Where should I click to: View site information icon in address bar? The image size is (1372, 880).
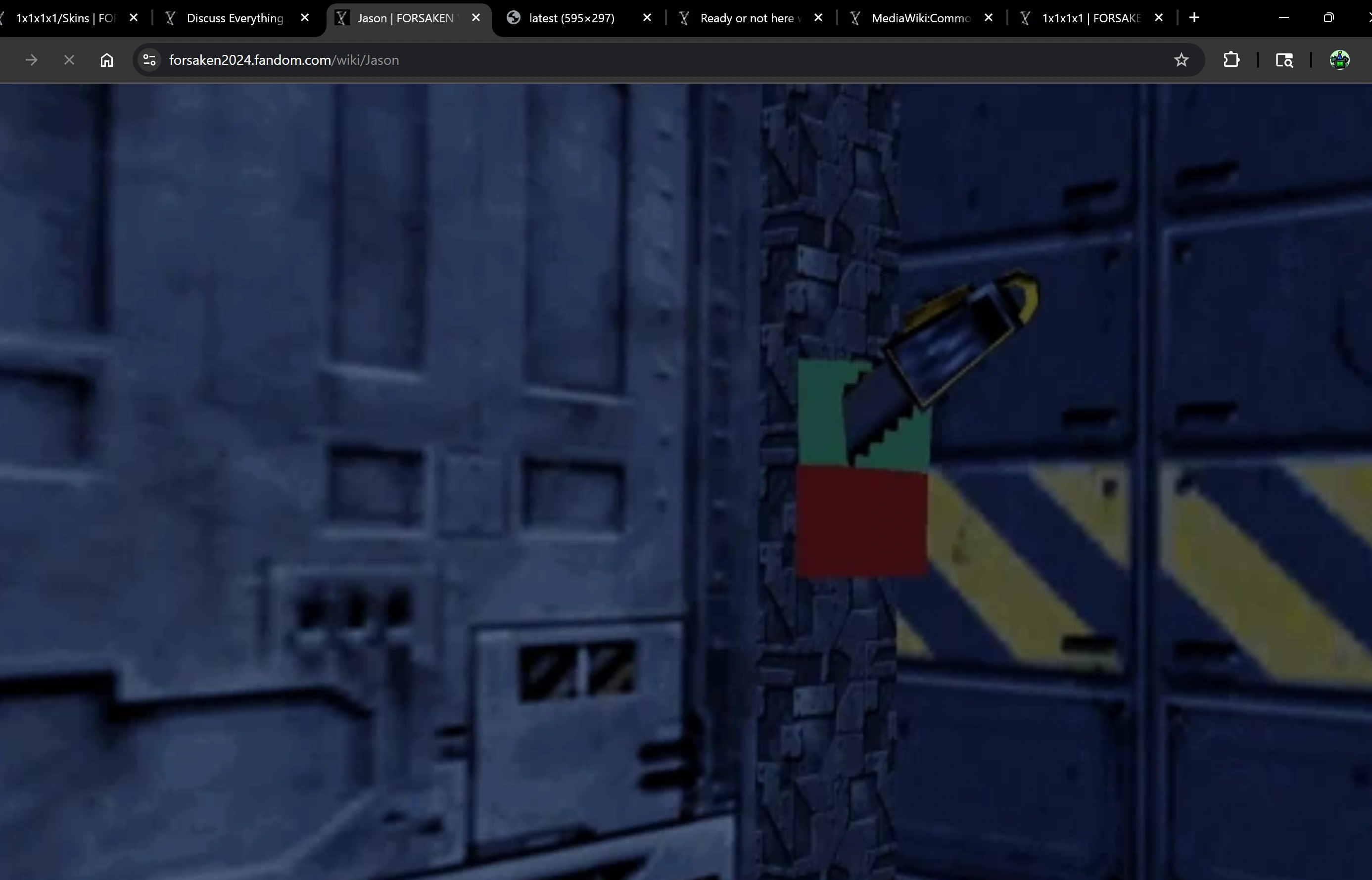[x=150, y=60]
